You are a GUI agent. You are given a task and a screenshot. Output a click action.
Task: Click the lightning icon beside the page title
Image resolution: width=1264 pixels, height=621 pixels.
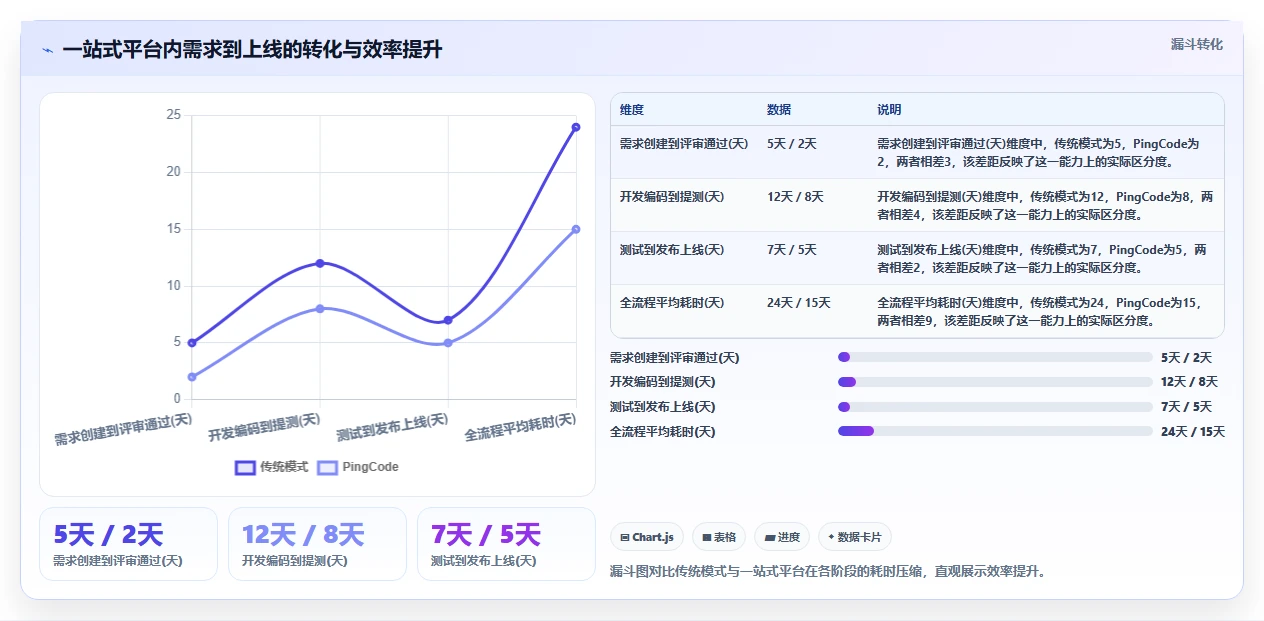tap(47, 51)
